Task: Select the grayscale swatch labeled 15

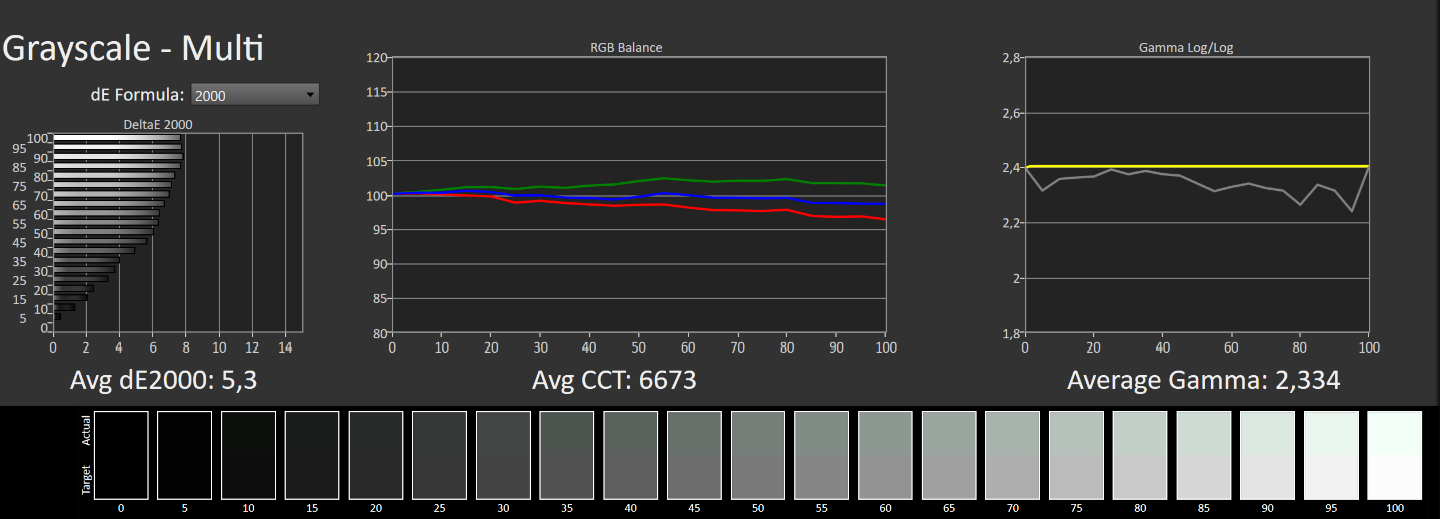Action: click(312, 455)
